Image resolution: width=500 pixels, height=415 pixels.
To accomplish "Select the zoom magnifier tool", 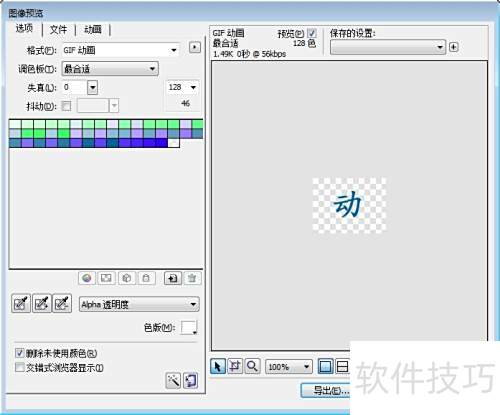I will tap(252, 367).
